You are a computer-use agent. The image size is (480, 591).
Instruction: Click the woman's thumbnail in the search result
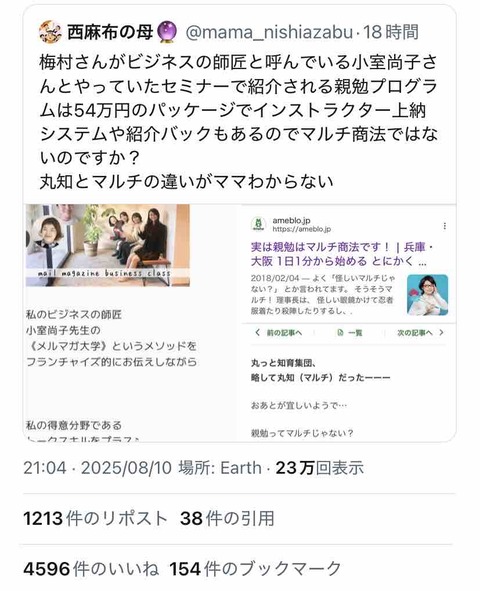pos(428,295)
